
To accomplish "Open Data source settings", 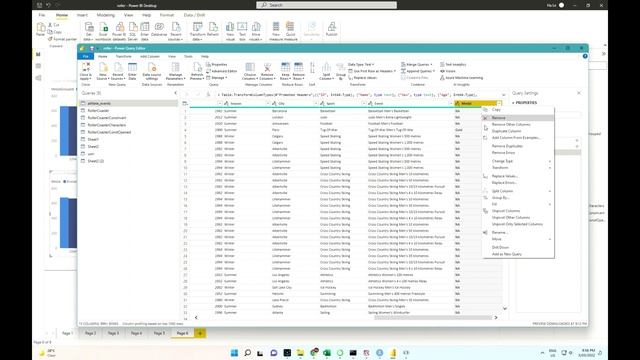I will (x=152, y=71).
